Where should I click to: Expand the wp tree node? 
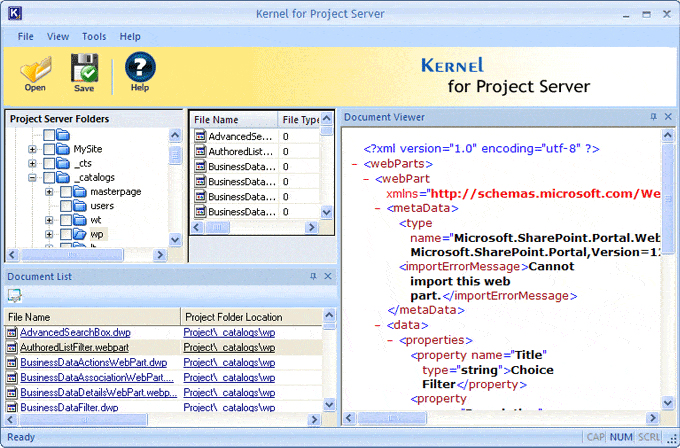point(49,235)
